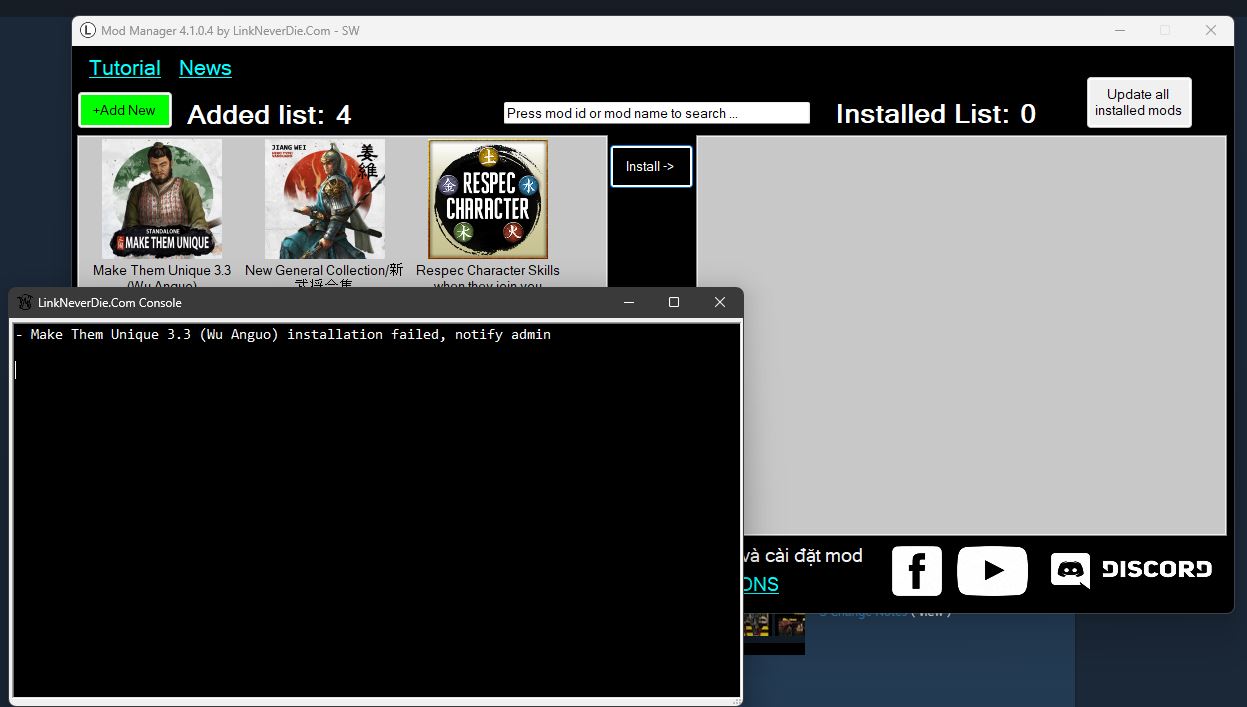Open the YouTube channel icon
This screenshot has height=707, width=1247.
(992, 571)
